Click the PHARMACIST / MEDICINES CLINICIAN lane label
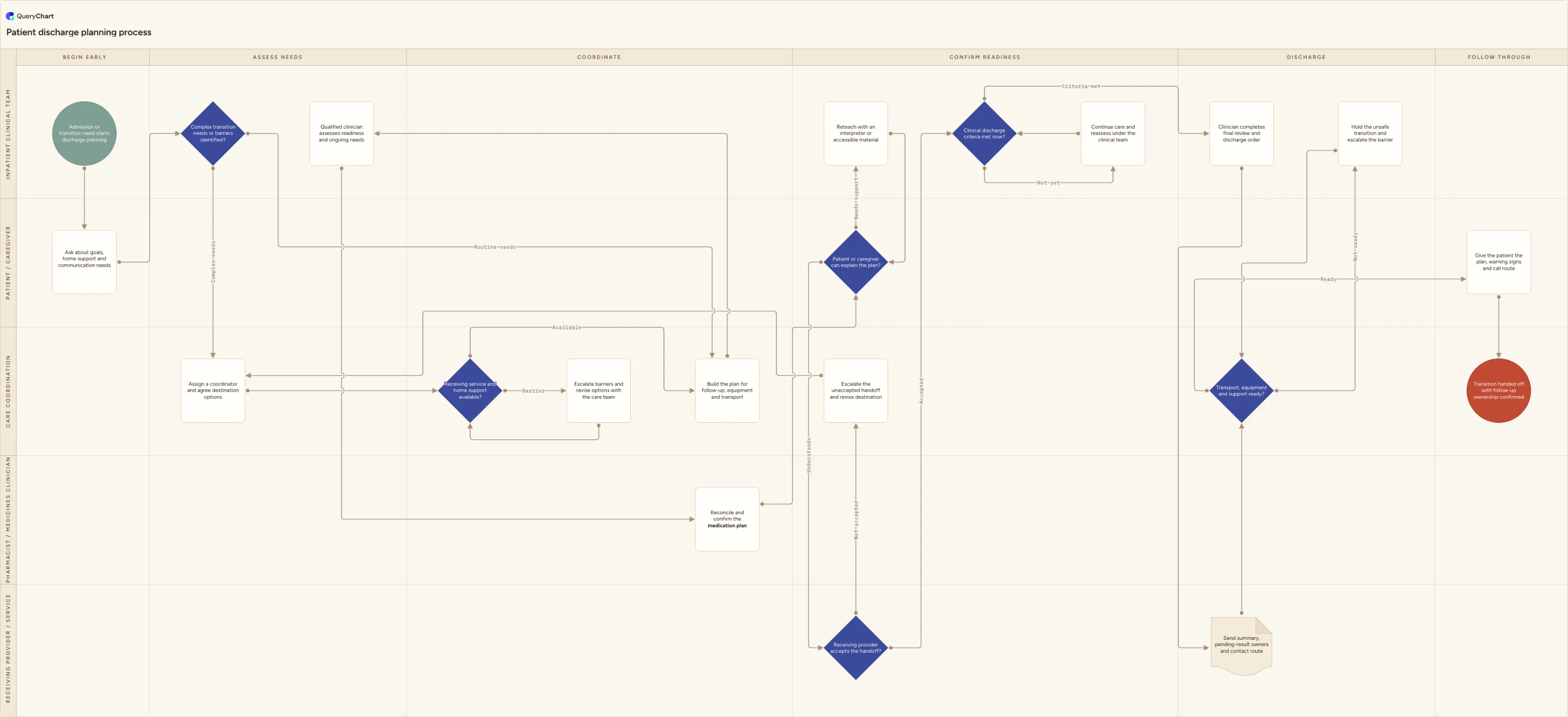1568x717 pixels. (8, 520)
